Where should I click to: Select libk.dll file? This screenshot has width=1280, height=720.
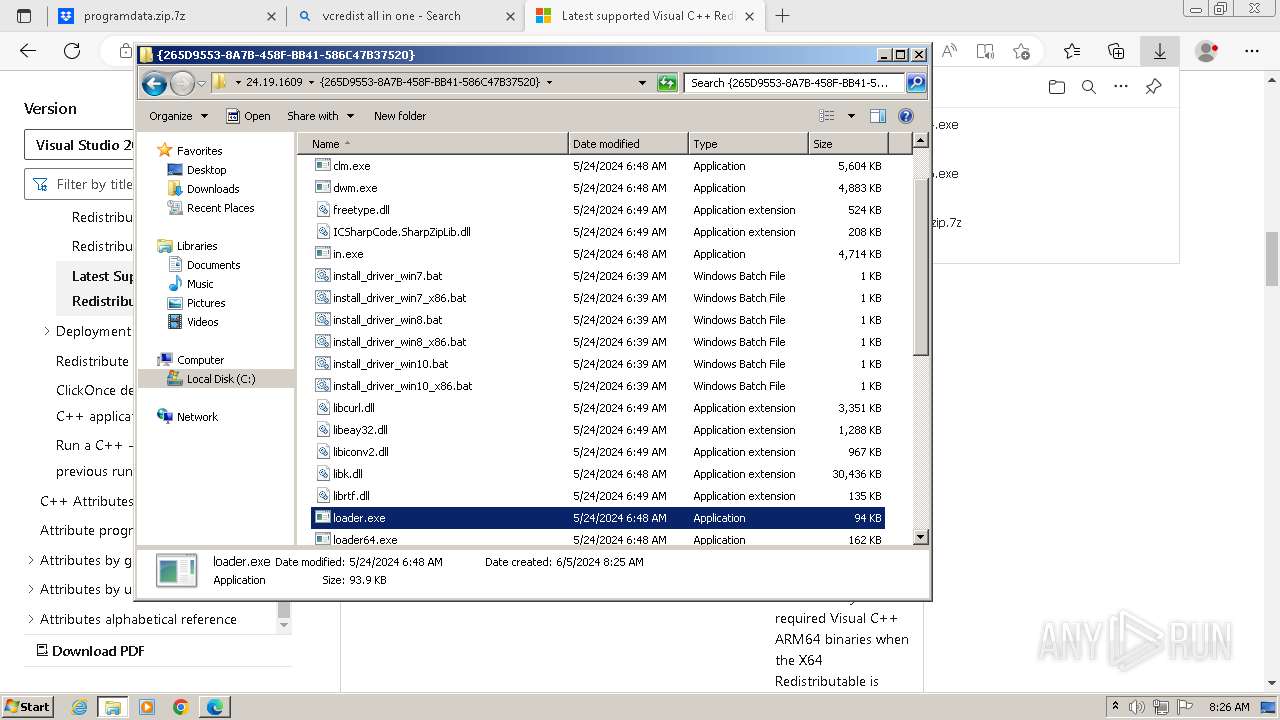coord(598,474)
